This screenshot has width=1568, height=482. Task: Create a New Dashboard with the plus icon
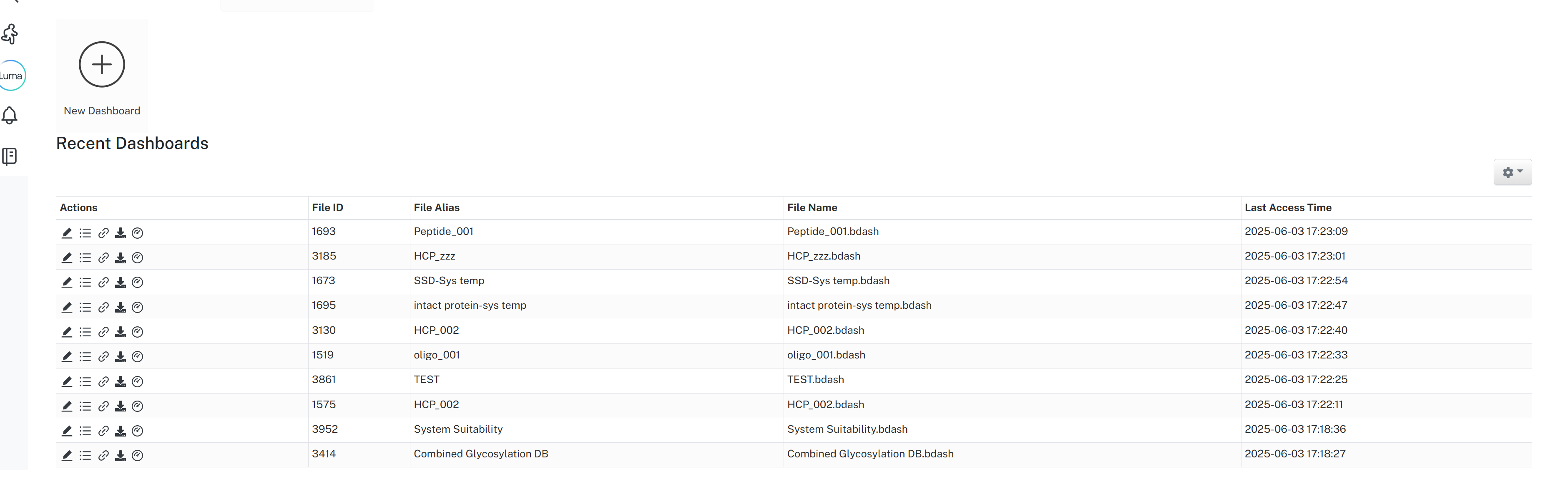coord(102,65)
